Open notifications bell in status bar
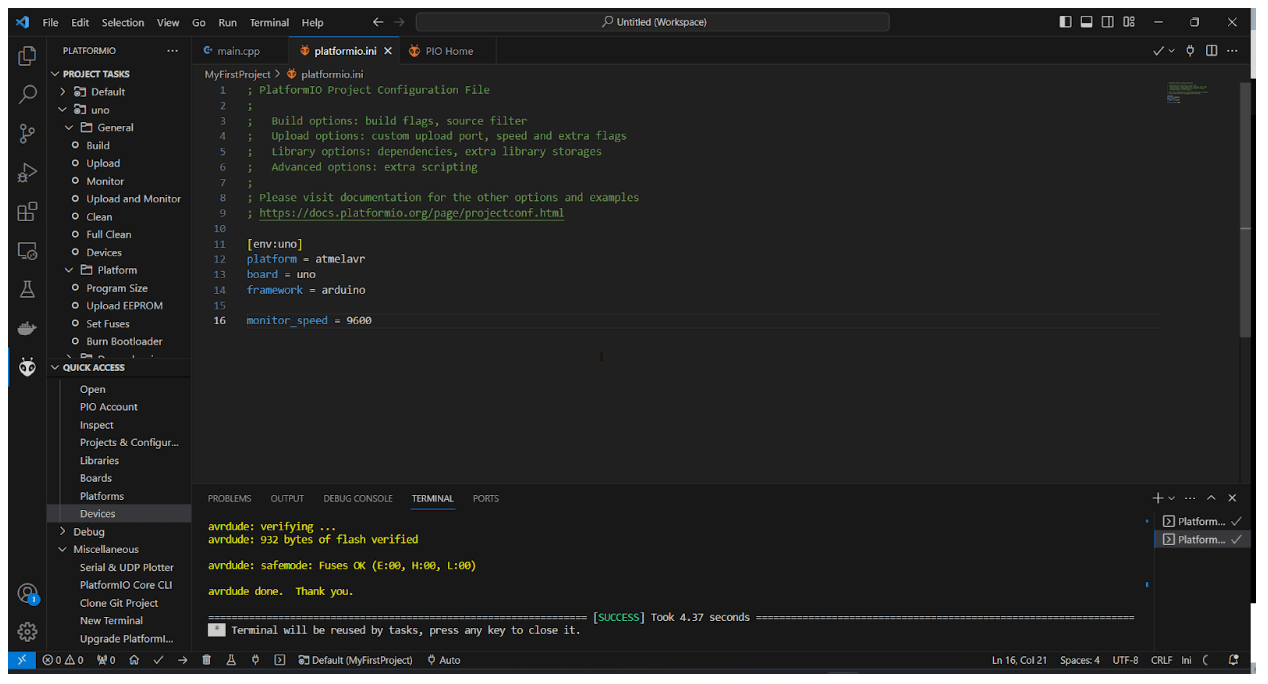The image size is (1268, 684). tap(1233, 660)
